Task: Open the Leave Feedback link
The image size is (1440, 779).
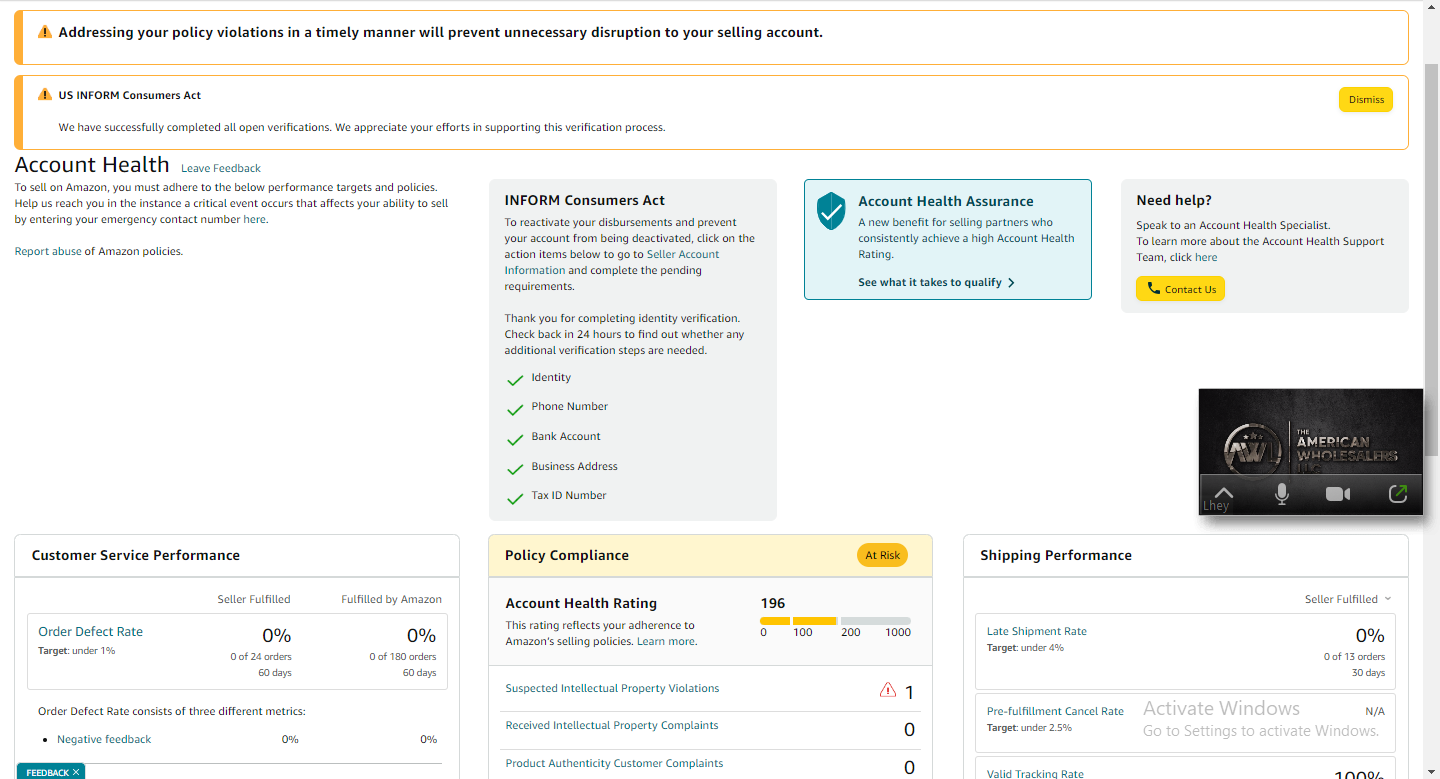Action: (221, 168)
